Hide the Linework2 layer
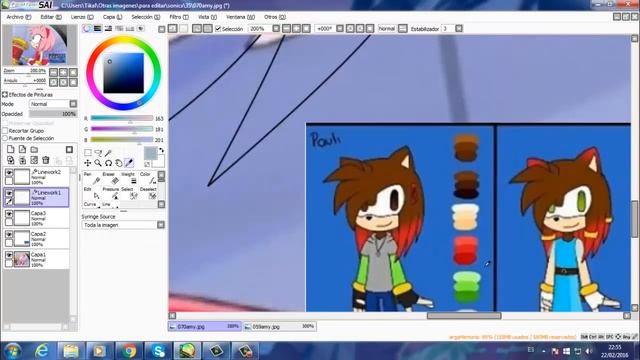The image size is (640, 360). [x=9, y=173]
